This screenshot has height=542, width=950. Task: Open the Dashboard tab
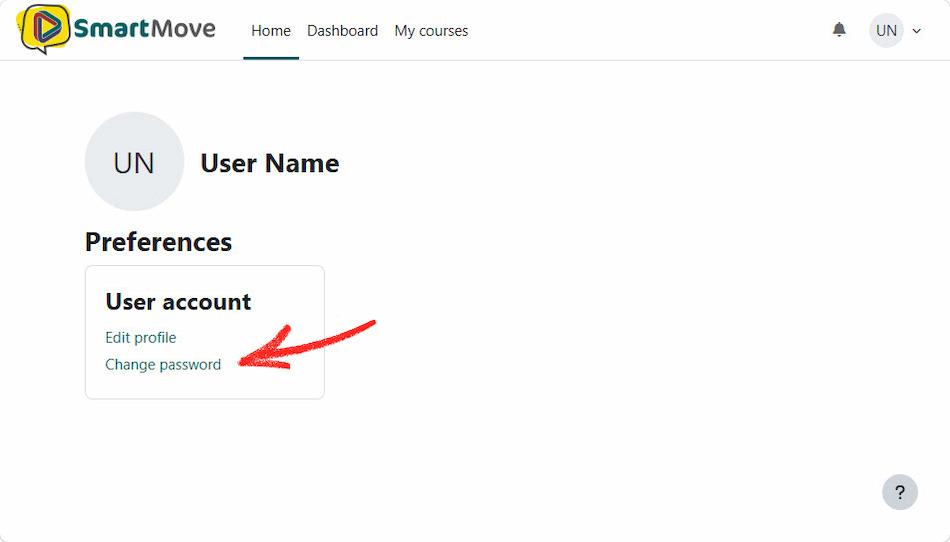[x=342, y=31]
